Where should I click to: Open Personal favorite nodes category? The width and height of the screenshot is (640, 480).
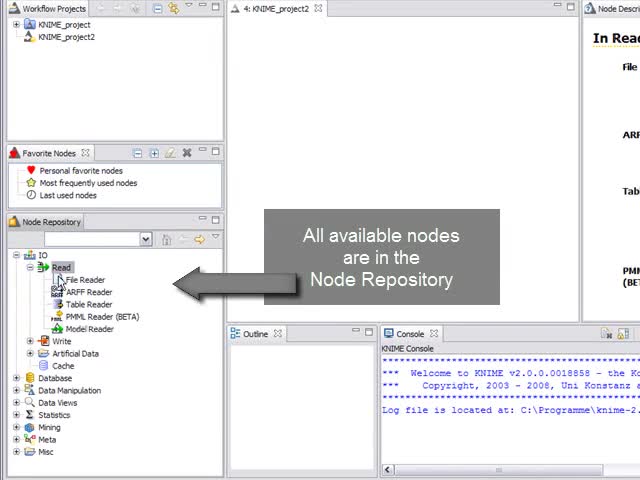pyautogui.click(x=81, y=171)
